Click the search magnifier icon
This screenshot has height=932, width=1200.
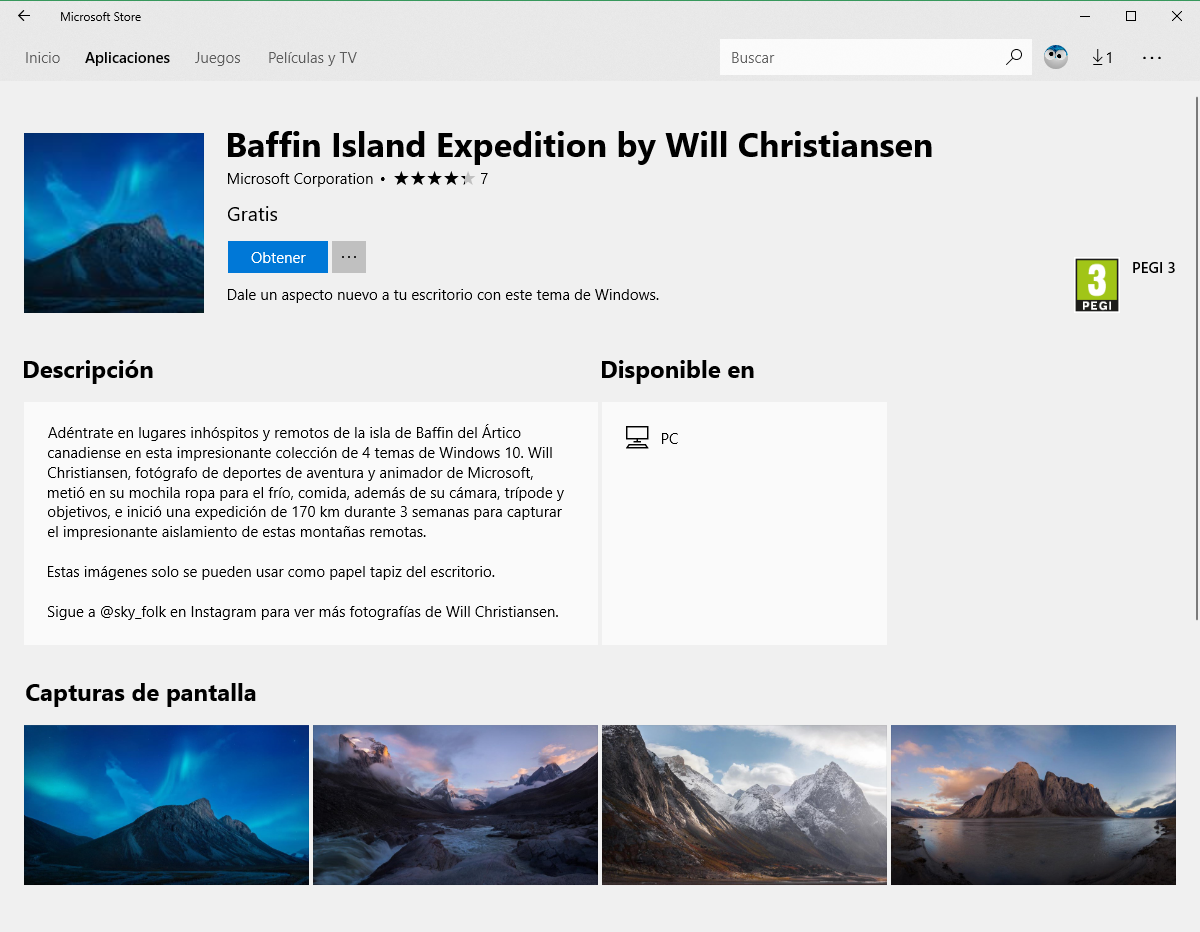pos(1014,57)
